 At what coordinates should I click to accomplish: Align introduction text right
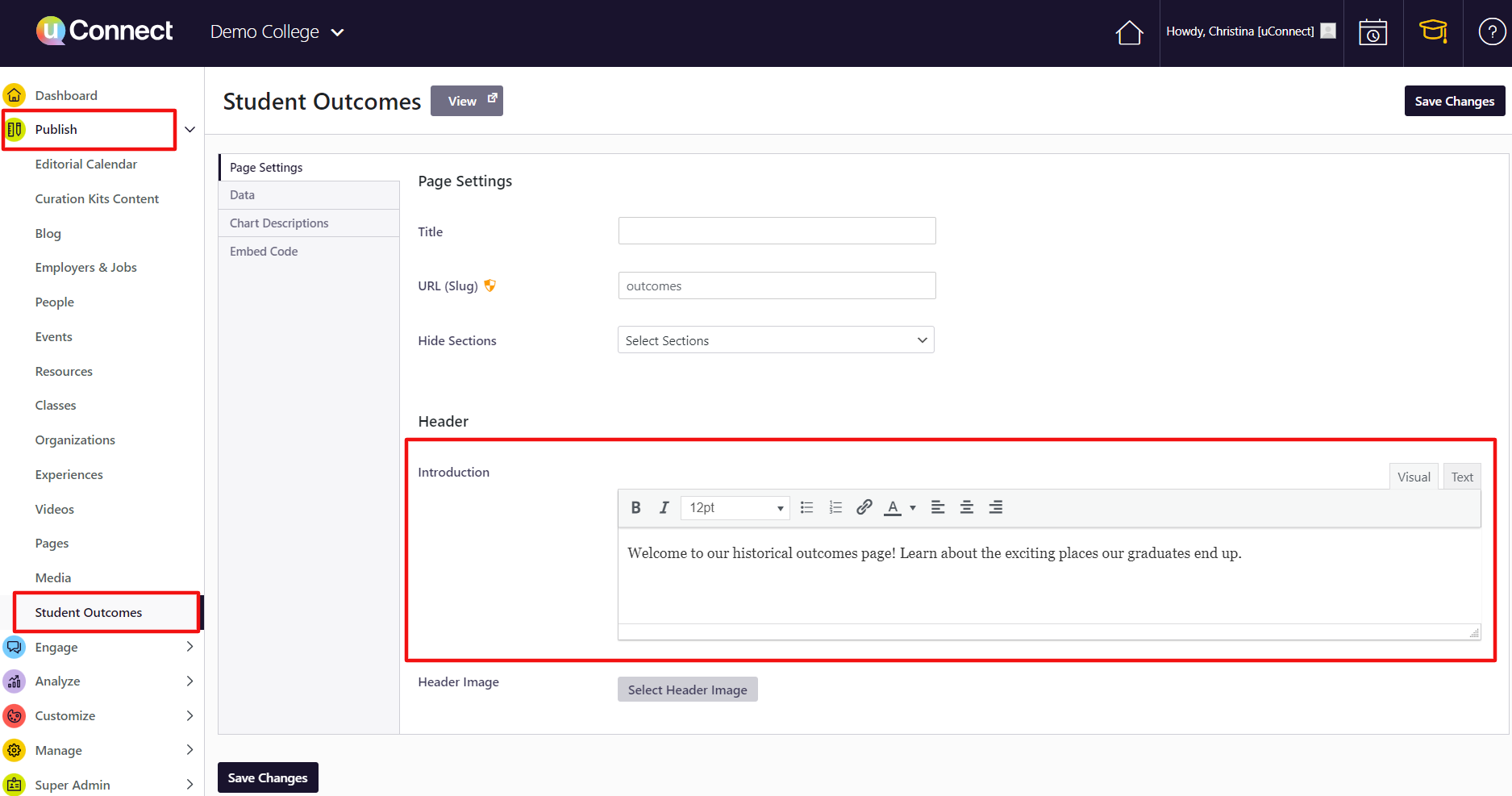995,507
